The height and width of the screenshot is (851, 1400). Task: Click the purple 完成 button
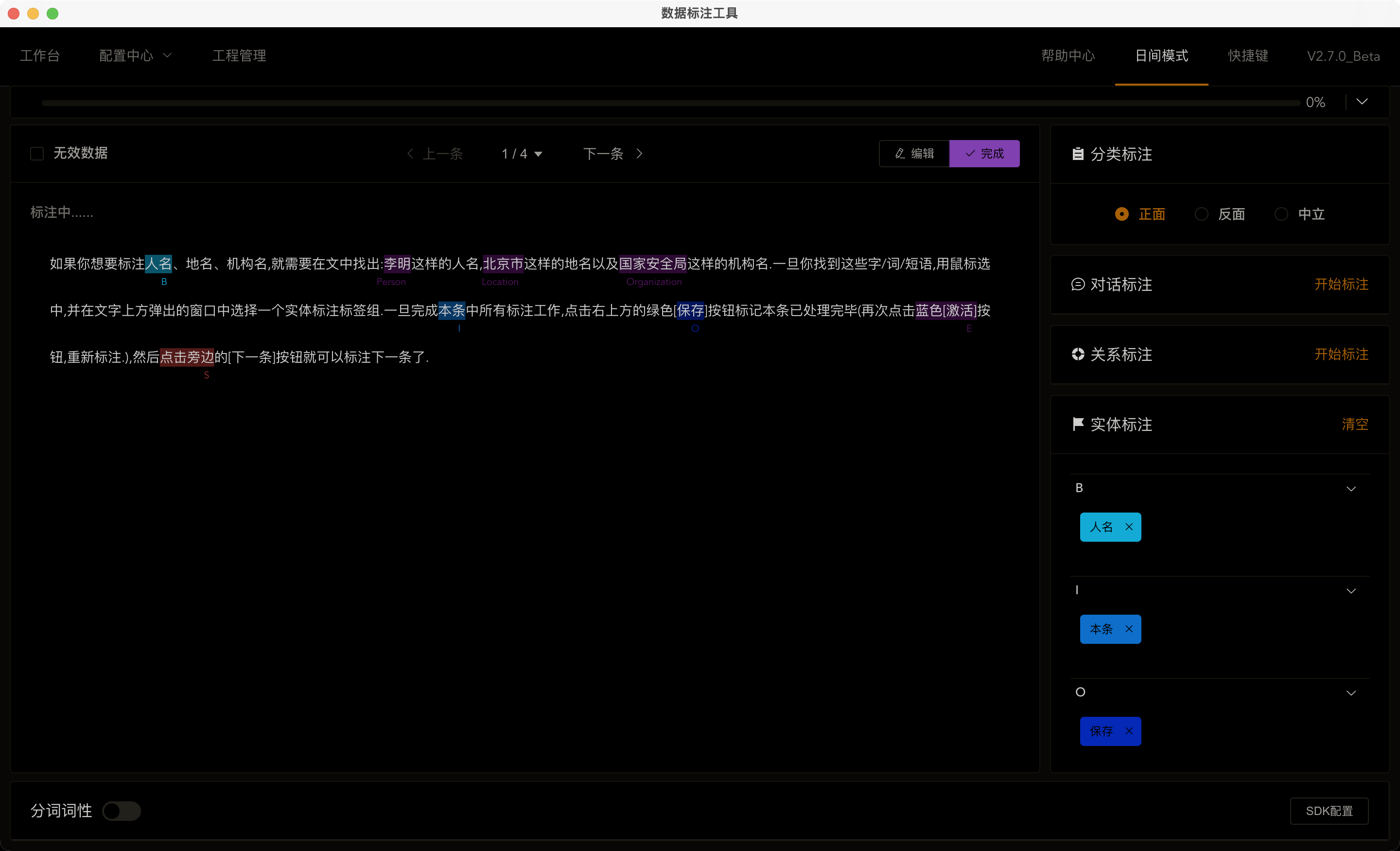pos(984,154)
